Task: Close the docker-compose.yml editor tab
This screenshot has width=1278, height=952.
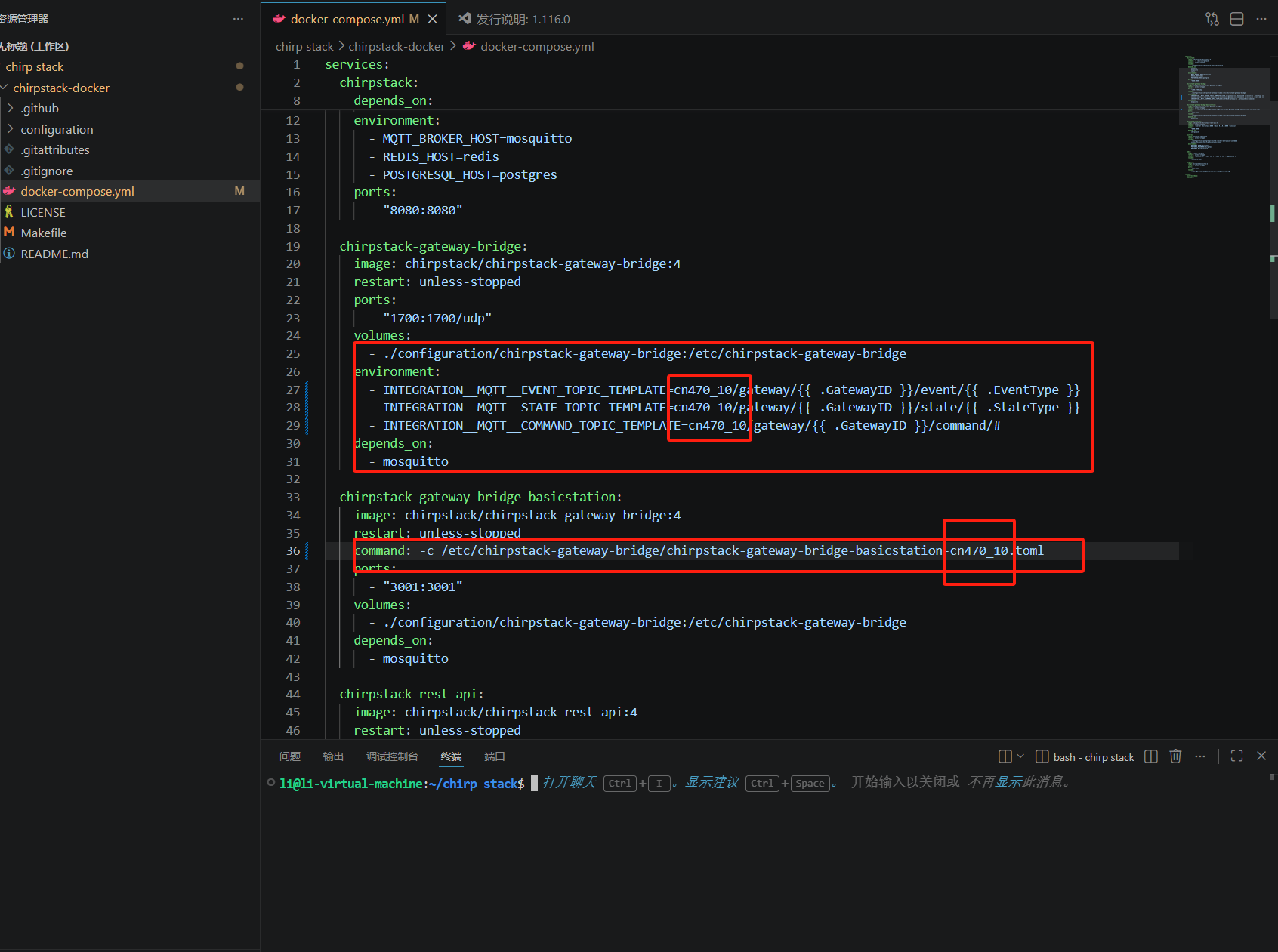Action: (x=433, y=19)
